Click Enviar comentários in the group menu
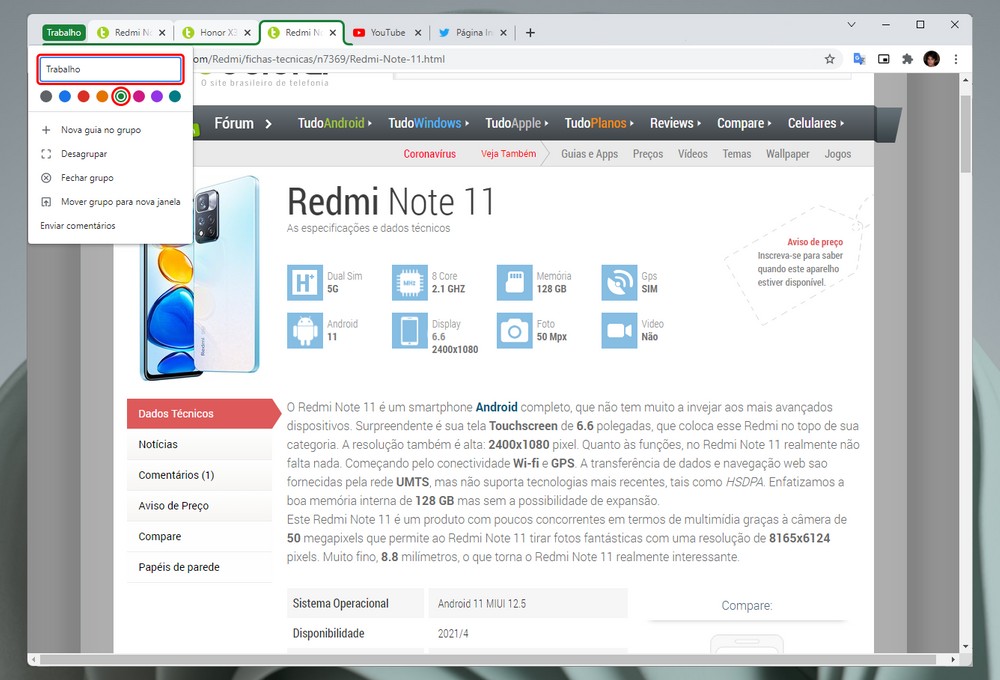This screenshot has width=1000, height=680. (110, 226)
